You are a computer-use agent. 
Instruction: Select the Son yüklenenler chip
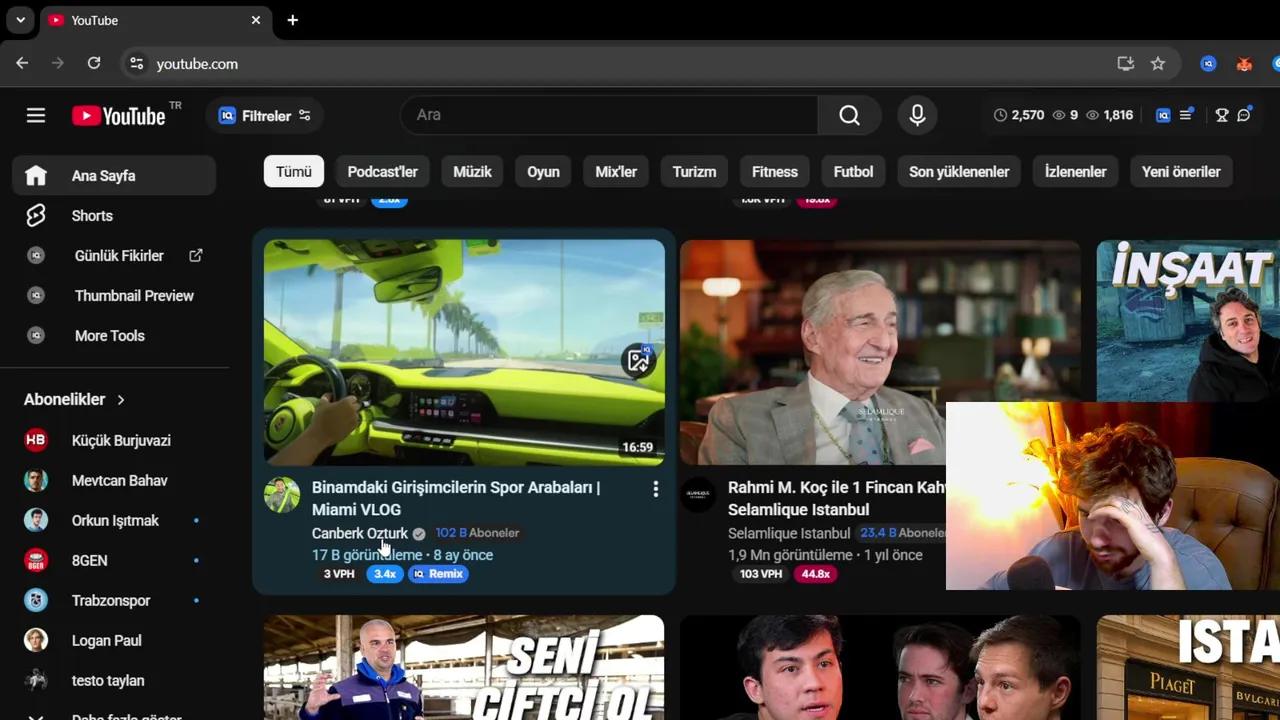click(959, 172)
